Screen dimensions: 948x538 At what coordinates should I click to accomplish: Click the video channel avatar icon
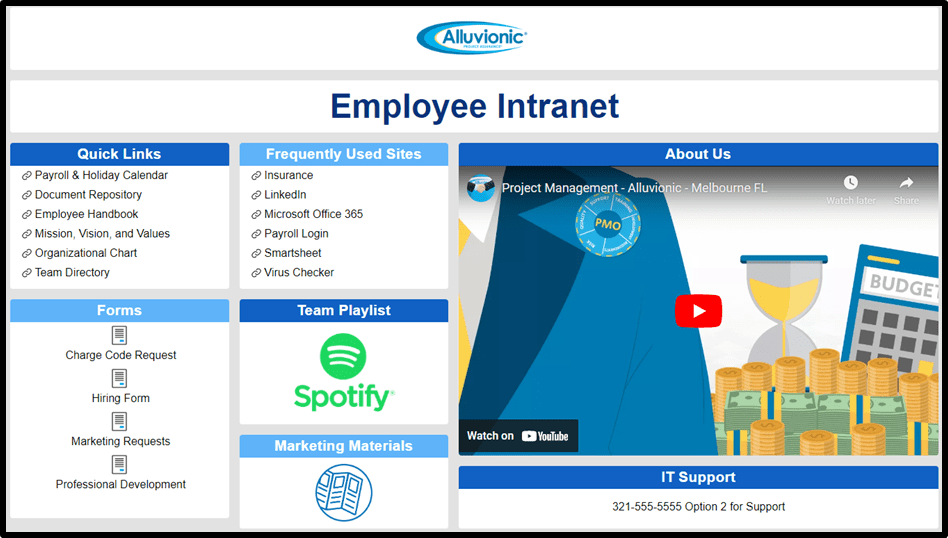tap(481, 189)
